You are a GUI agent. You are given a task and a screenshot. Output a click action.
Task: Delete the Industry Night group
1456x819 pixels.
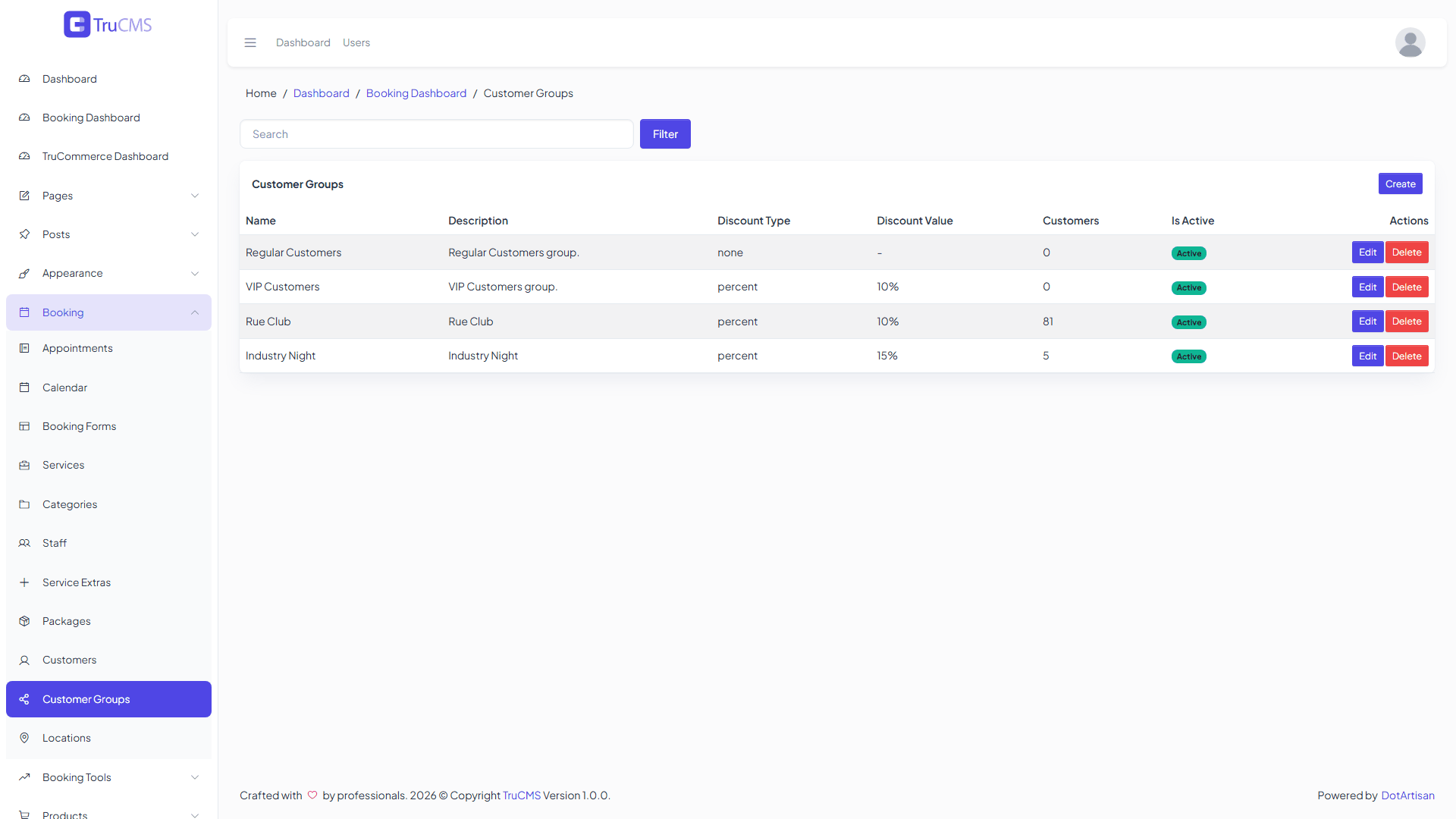(x=1407, y=356)
